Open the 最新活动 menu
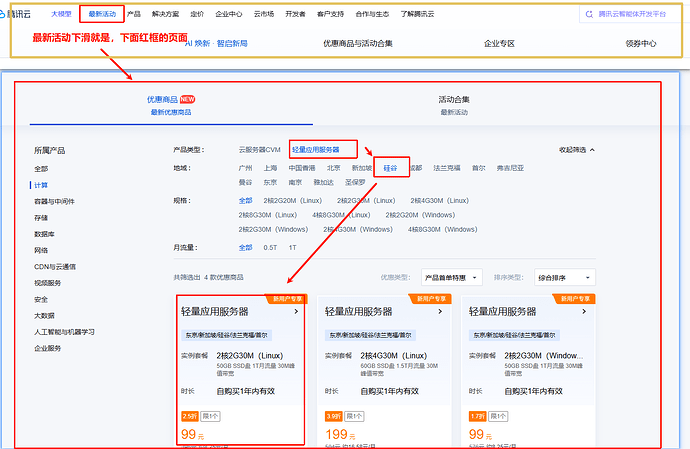Viewport: 690px width, 449px height. click(x=102, y=14)
